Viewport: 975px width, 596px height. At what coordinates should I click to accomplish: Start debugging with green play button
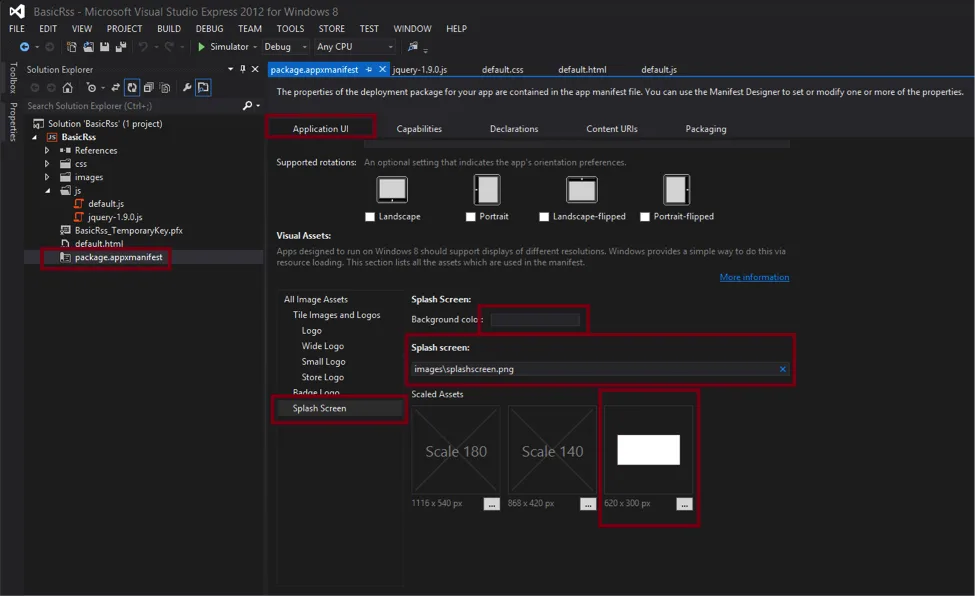point(201,47)
